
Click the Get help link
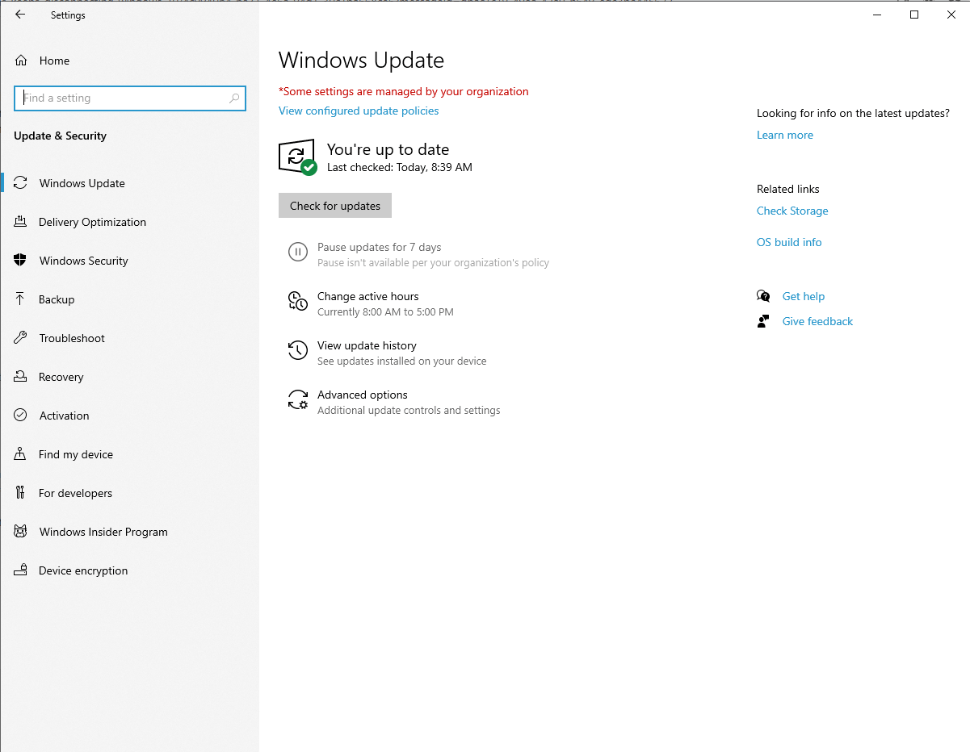click(x=803, y=296)
